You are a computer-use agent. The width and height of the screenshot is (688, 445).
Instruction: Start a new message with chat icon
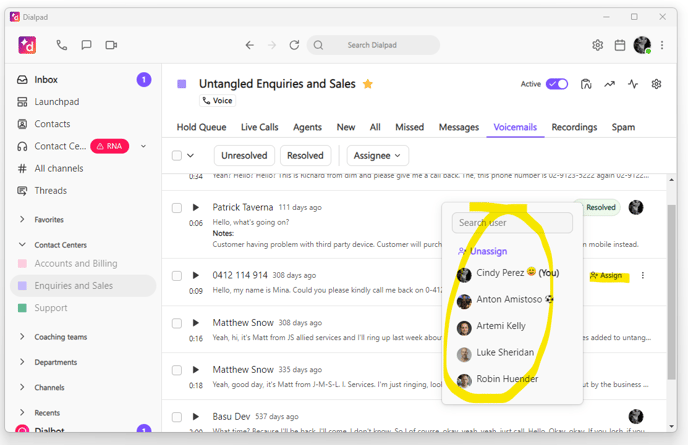coord(86,45)
